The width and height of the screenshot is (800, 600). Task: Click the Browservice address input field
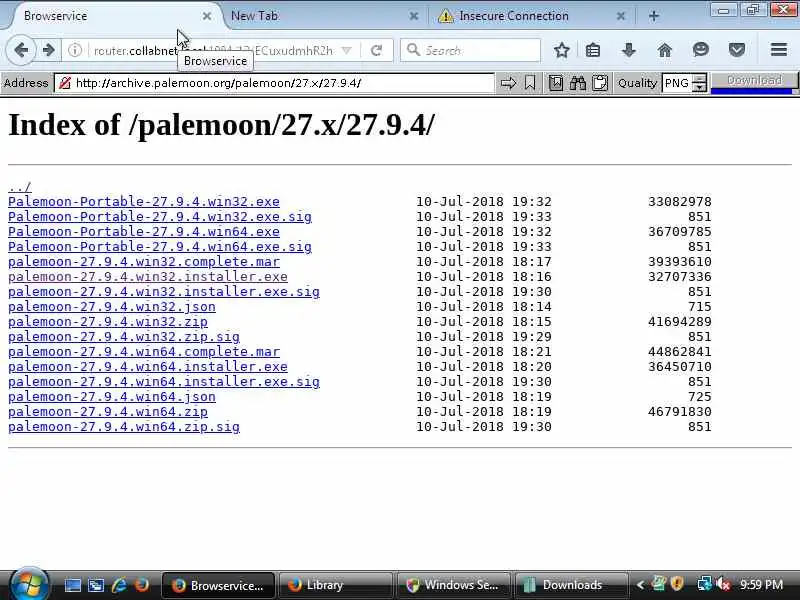pyautogui.click(x=274, y=83)
